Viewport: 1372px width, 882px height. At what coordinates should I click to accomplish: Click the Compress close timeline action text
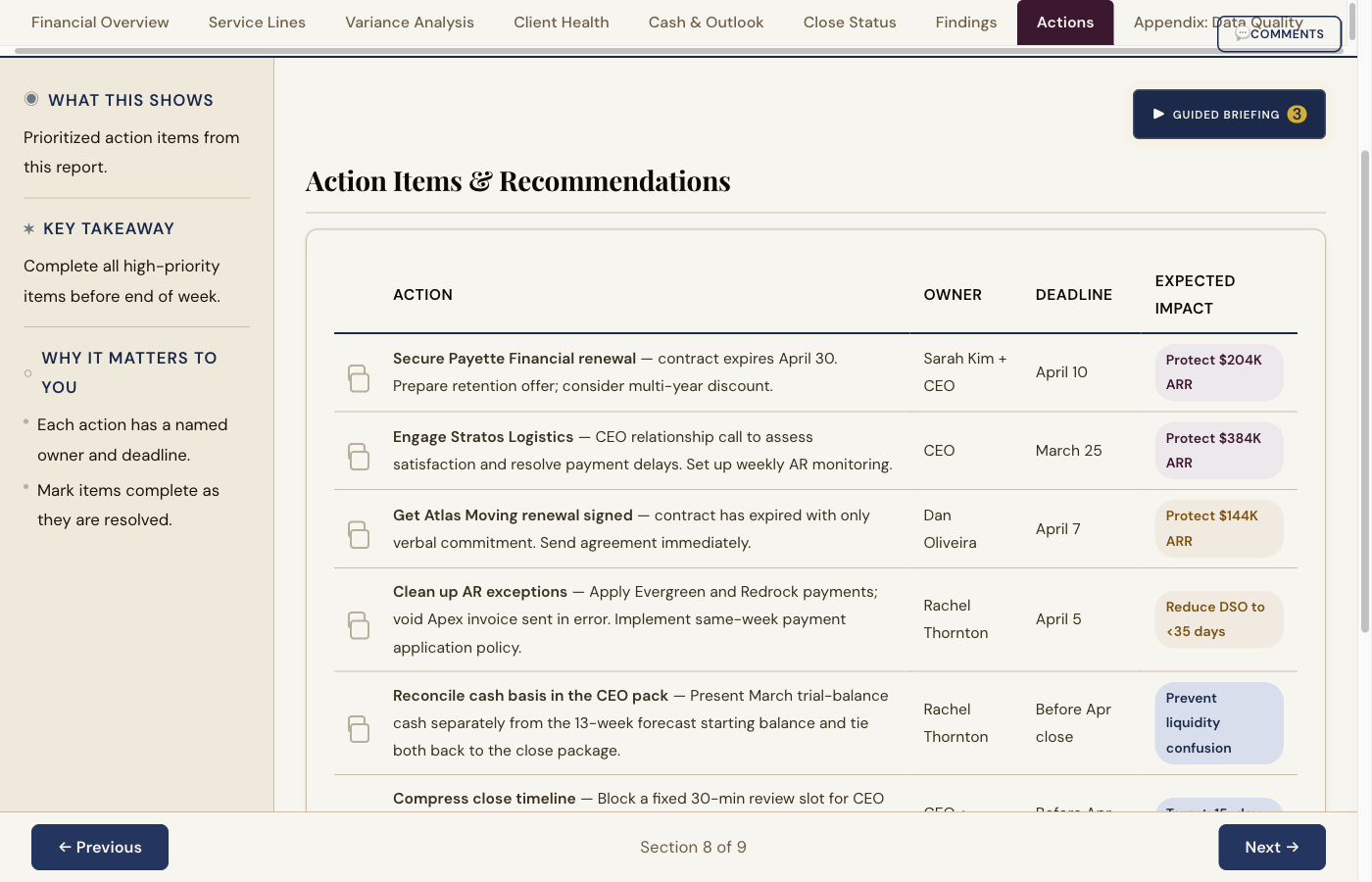tap(638, 799)
